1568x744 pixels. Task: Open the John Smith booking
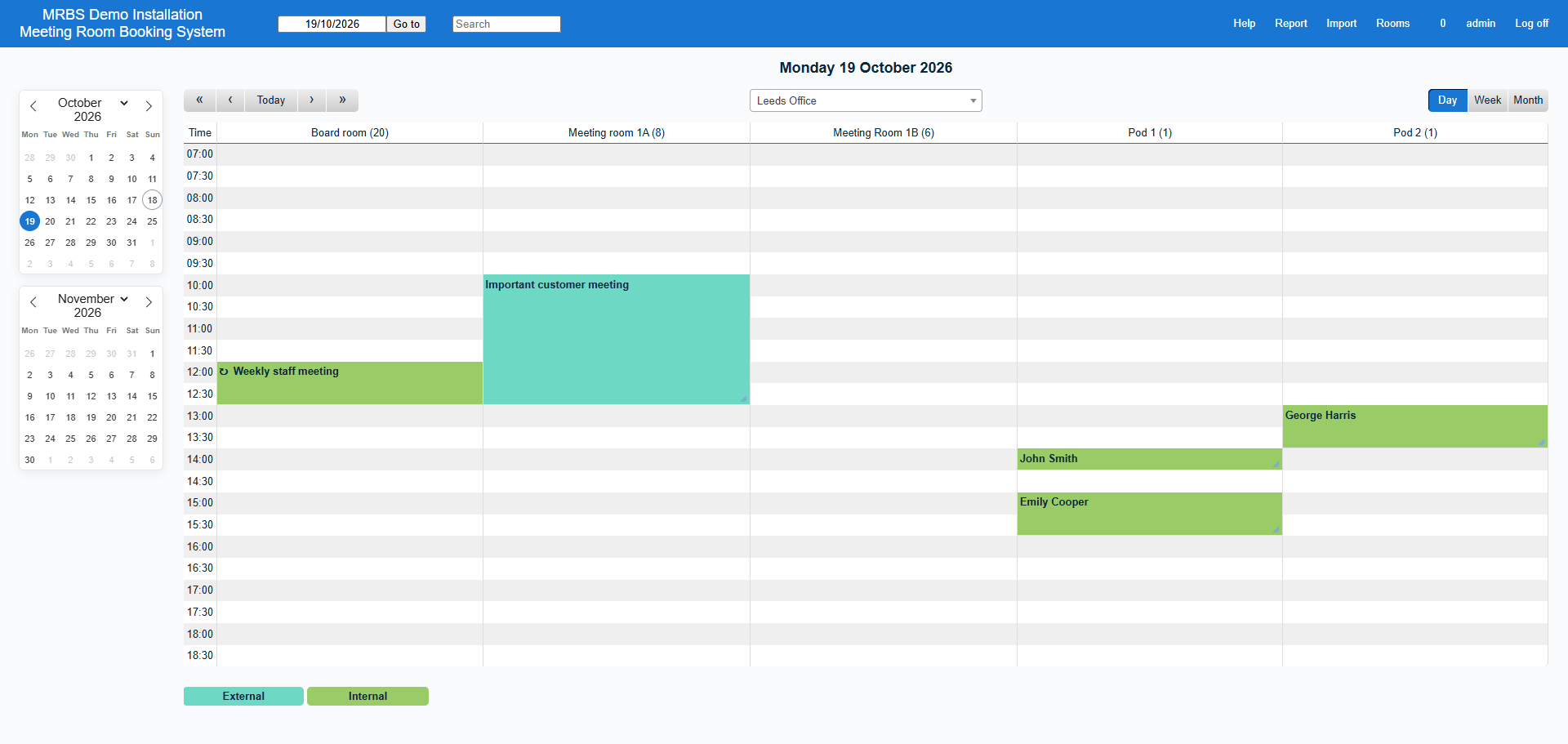tap(1149, 459)
